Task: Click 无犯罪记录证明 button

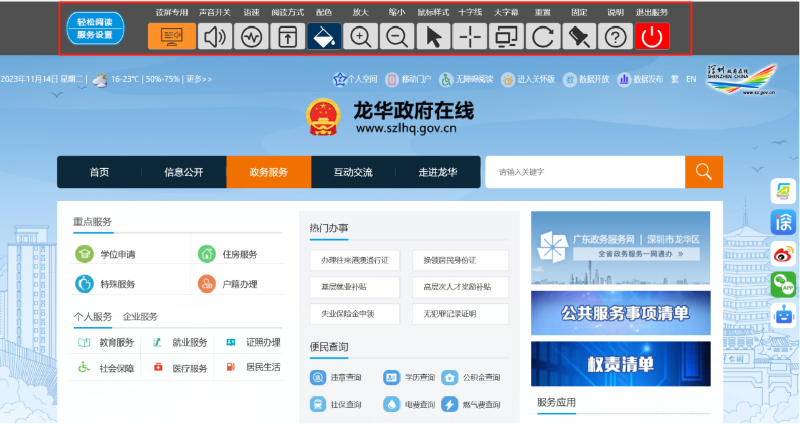Action: [x=460, y=314]
